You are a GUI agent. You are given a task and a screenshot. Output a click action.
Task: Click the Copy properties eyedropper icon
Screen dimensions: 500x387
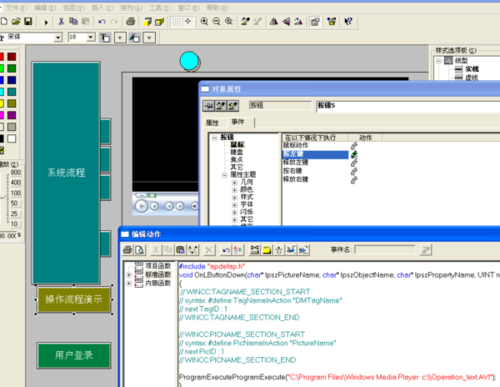pyautogui.click(x=245, y=22)
